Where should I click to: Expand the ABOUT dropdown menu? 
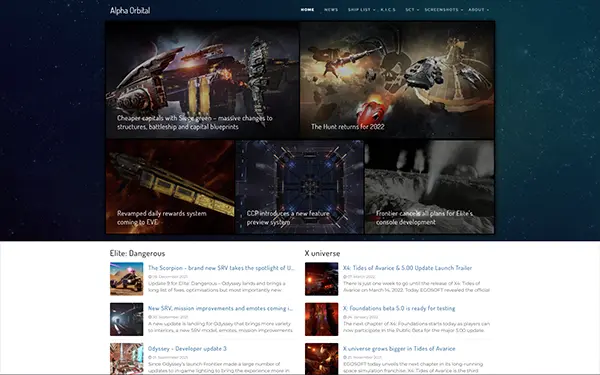[478, 10]
